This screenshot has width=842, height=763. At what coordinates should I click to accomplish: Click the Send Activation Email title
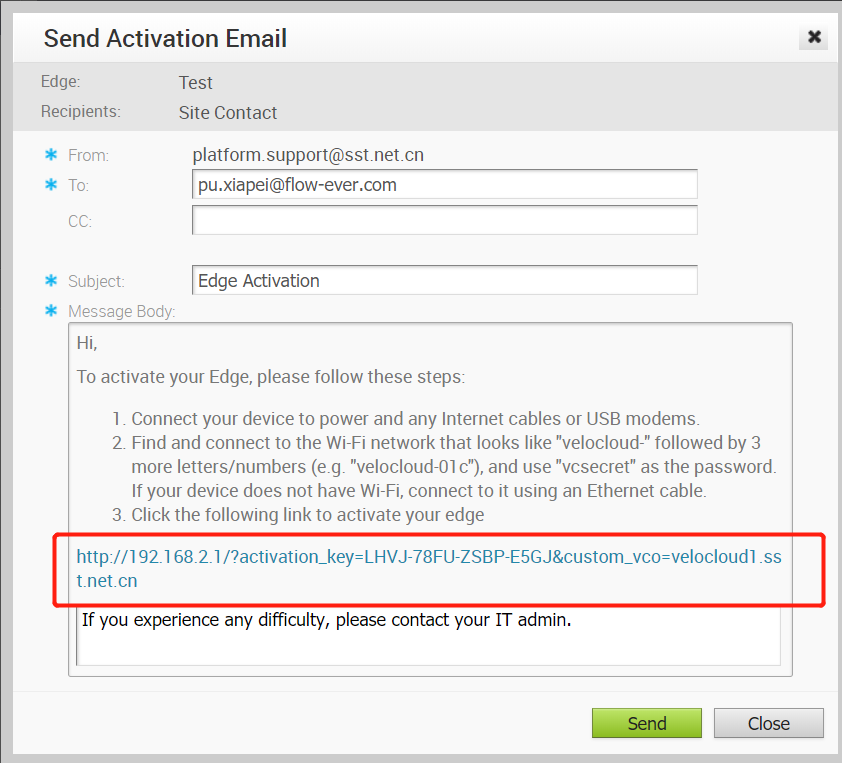(x=165, y=39)
